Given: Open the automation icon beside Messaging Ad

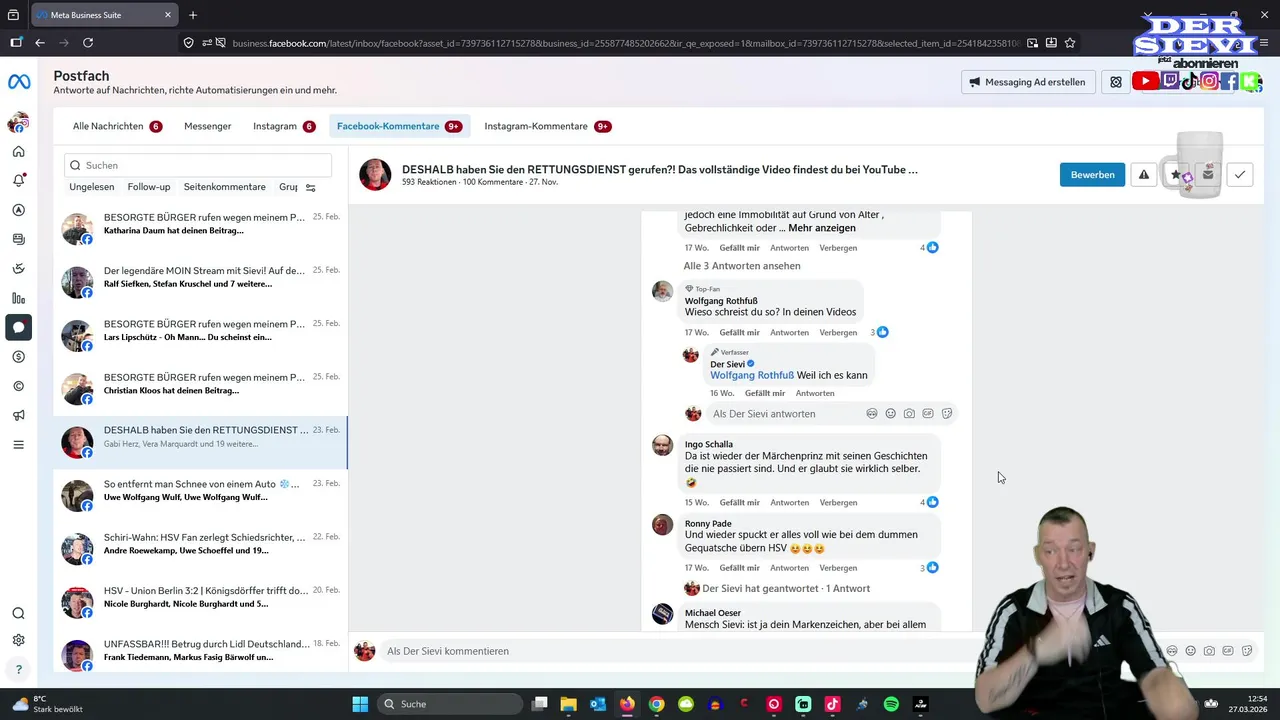Looking at the screenshot, I should [1116, 82].
